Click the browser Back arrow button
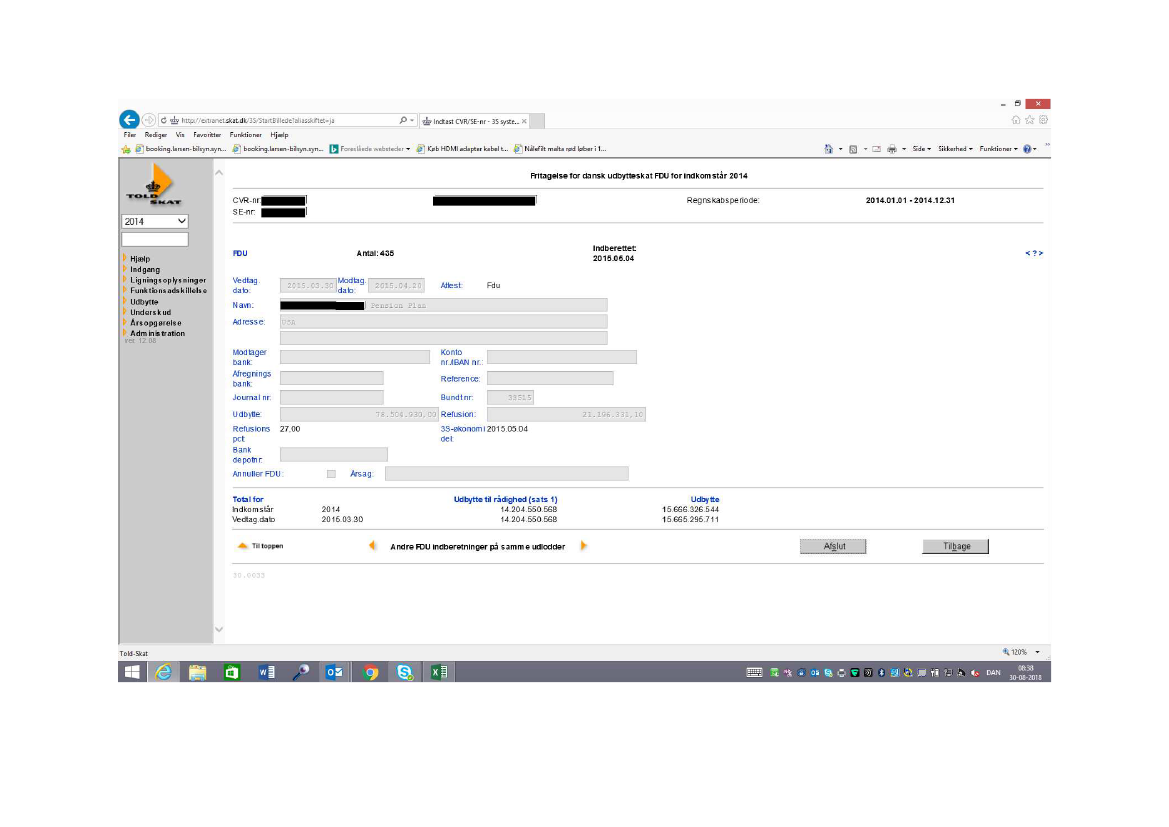This screenshot has width=1169, height=827. 129,120
